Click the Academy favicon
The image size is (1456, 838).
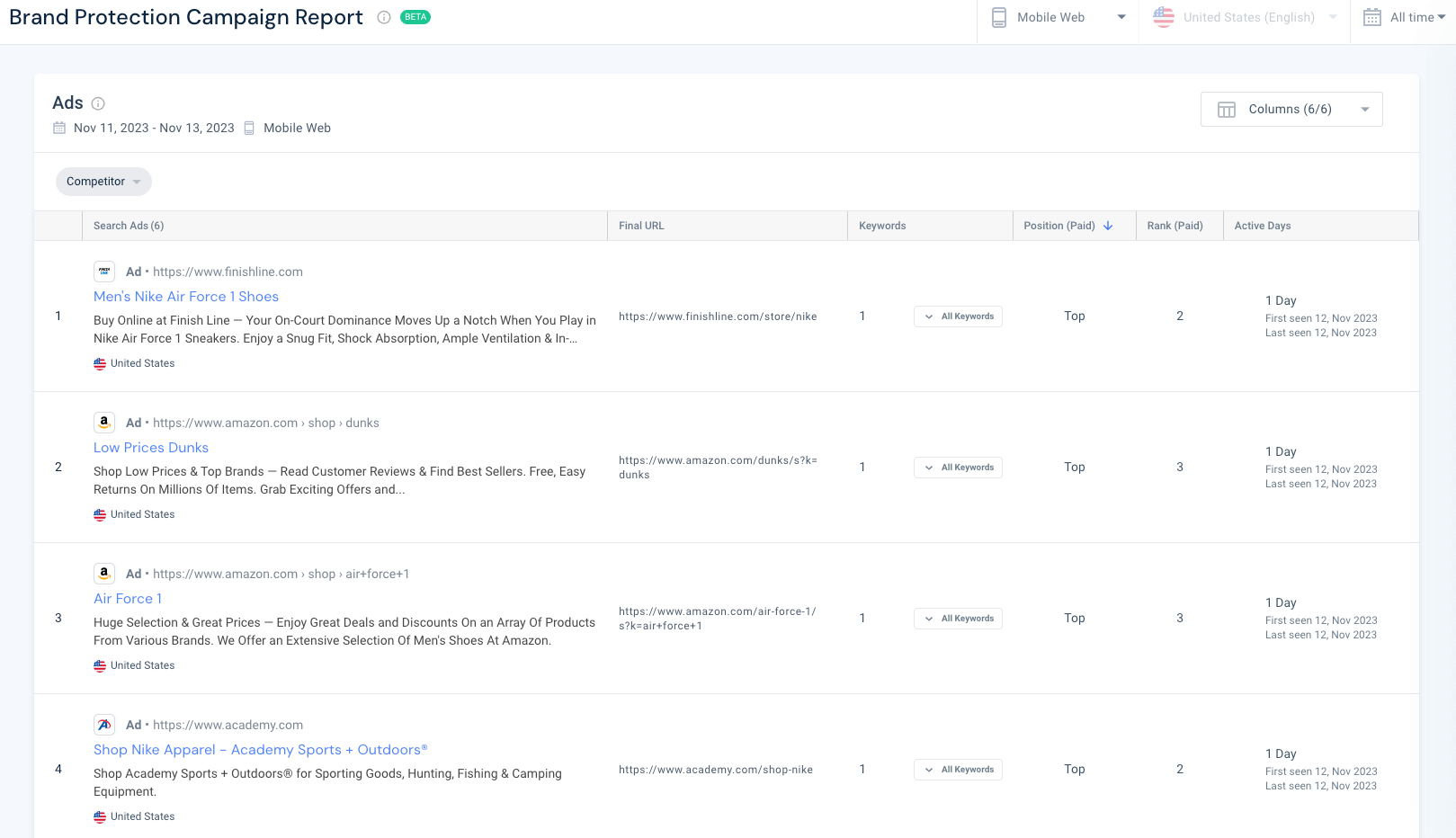104,725
